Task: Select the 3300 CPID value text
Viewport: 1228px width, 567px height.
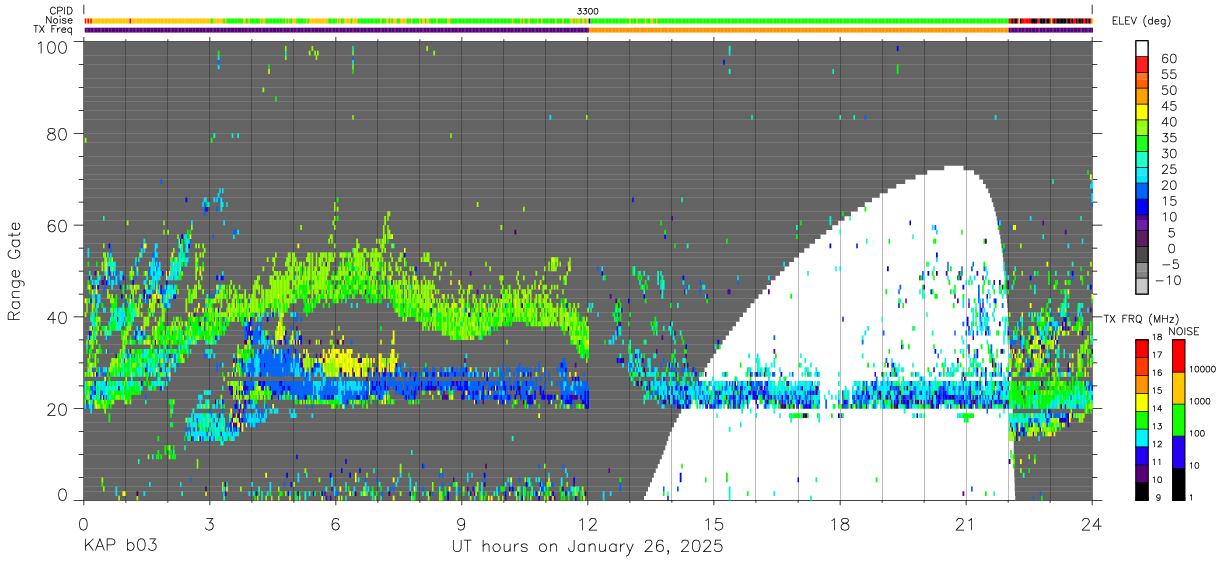Action: coord(588,10)
